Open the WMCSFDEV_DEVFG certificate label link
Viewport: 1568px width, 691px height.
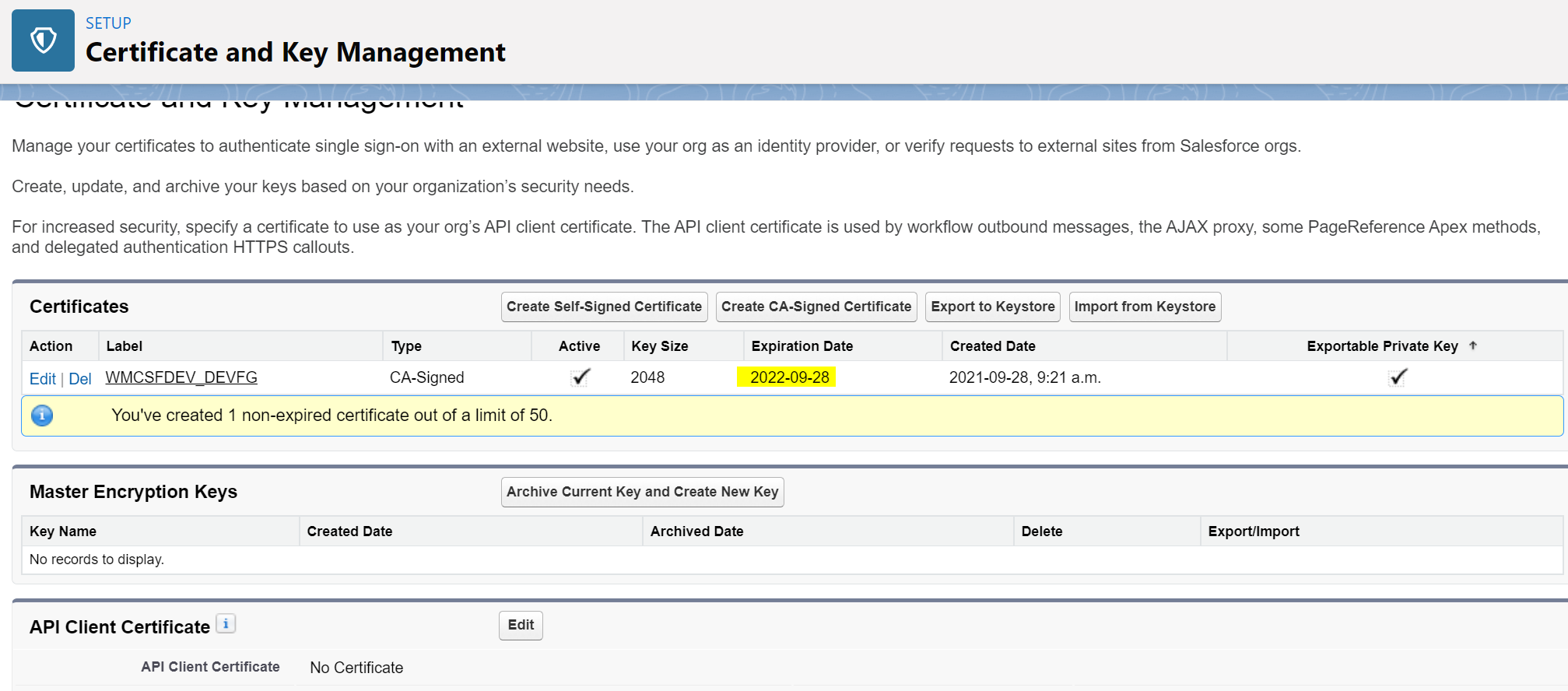181,377
